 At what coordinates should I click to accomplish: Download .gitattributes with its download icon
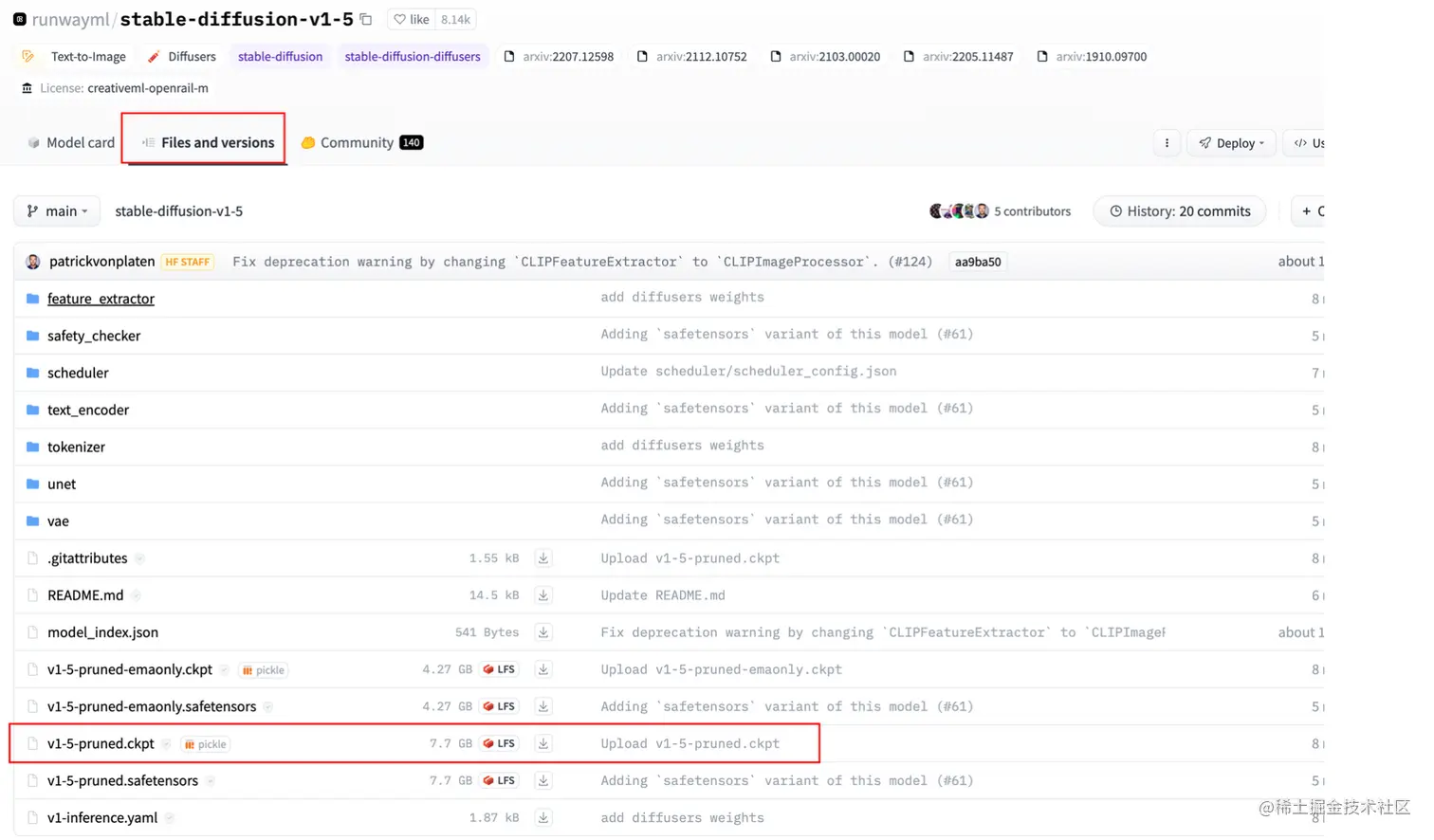pyautogui.click(x=543, y=558)
